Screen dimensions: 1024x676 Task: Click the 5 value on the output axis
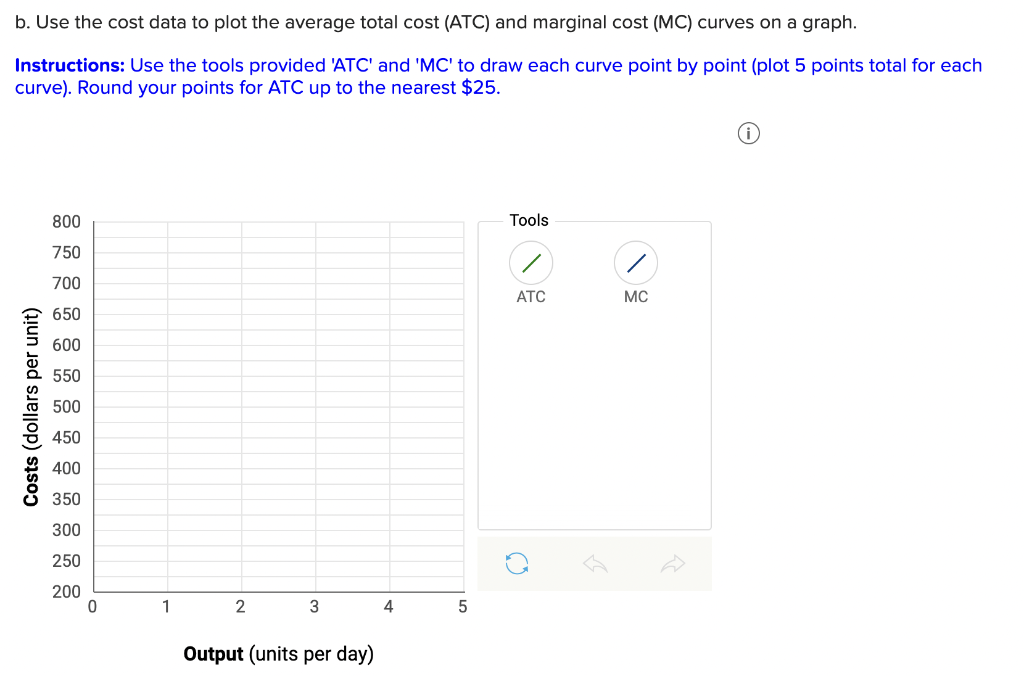462,606
